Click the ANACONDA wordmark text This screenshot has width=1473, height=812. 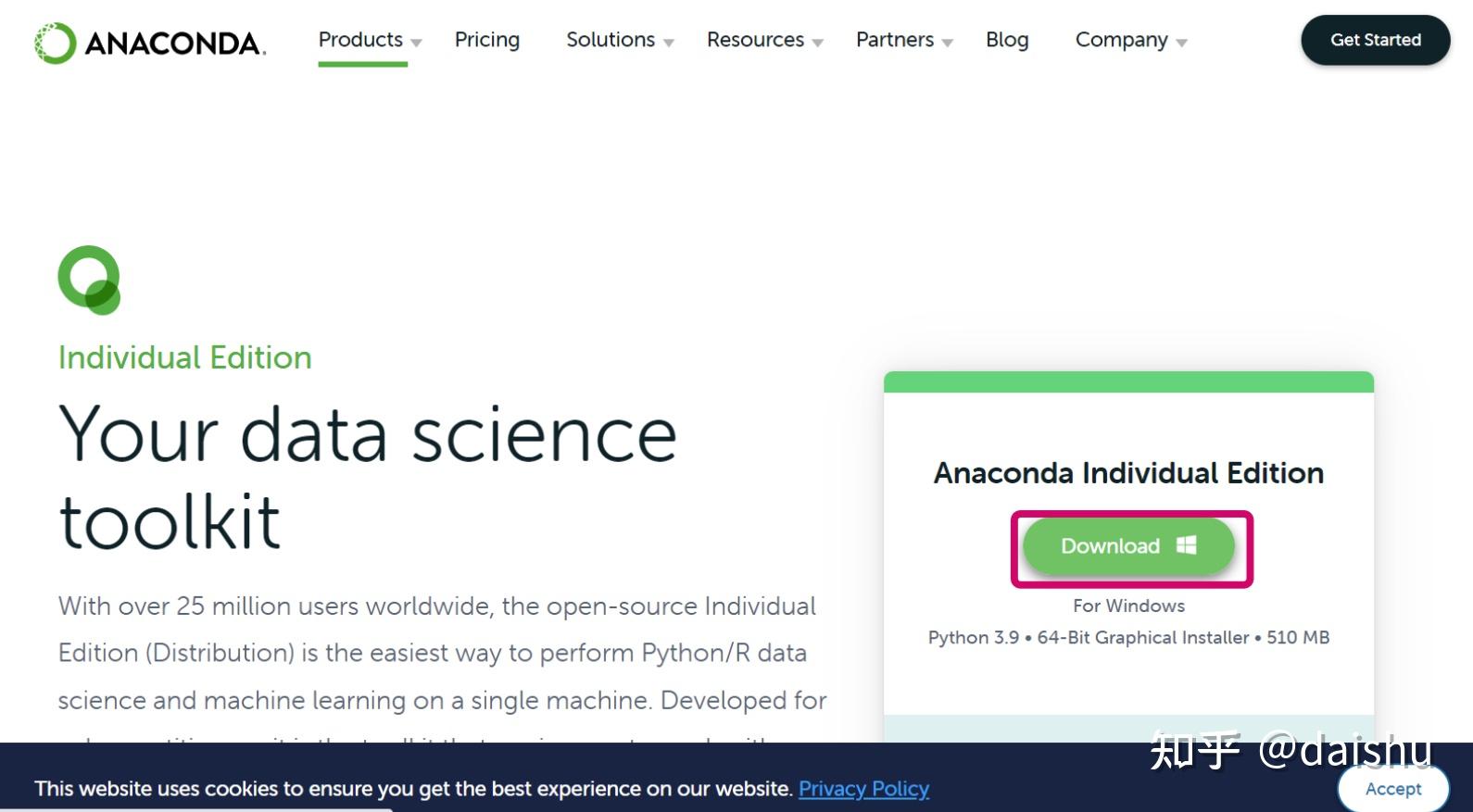tap(175, 44)
